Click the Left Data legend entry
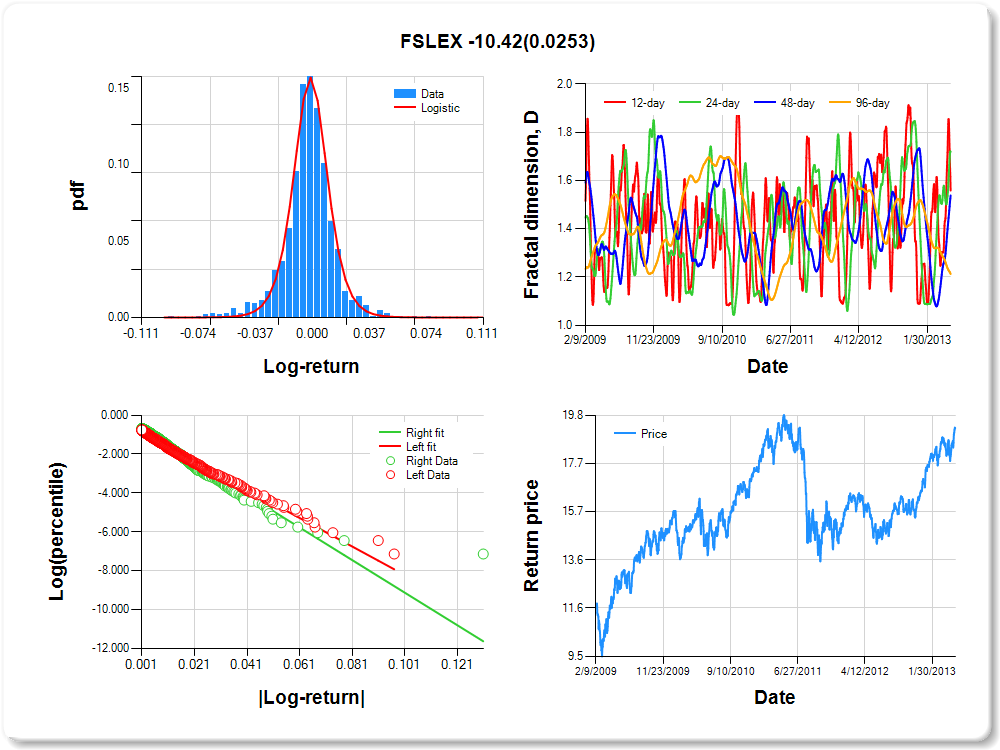 [418, 474]
